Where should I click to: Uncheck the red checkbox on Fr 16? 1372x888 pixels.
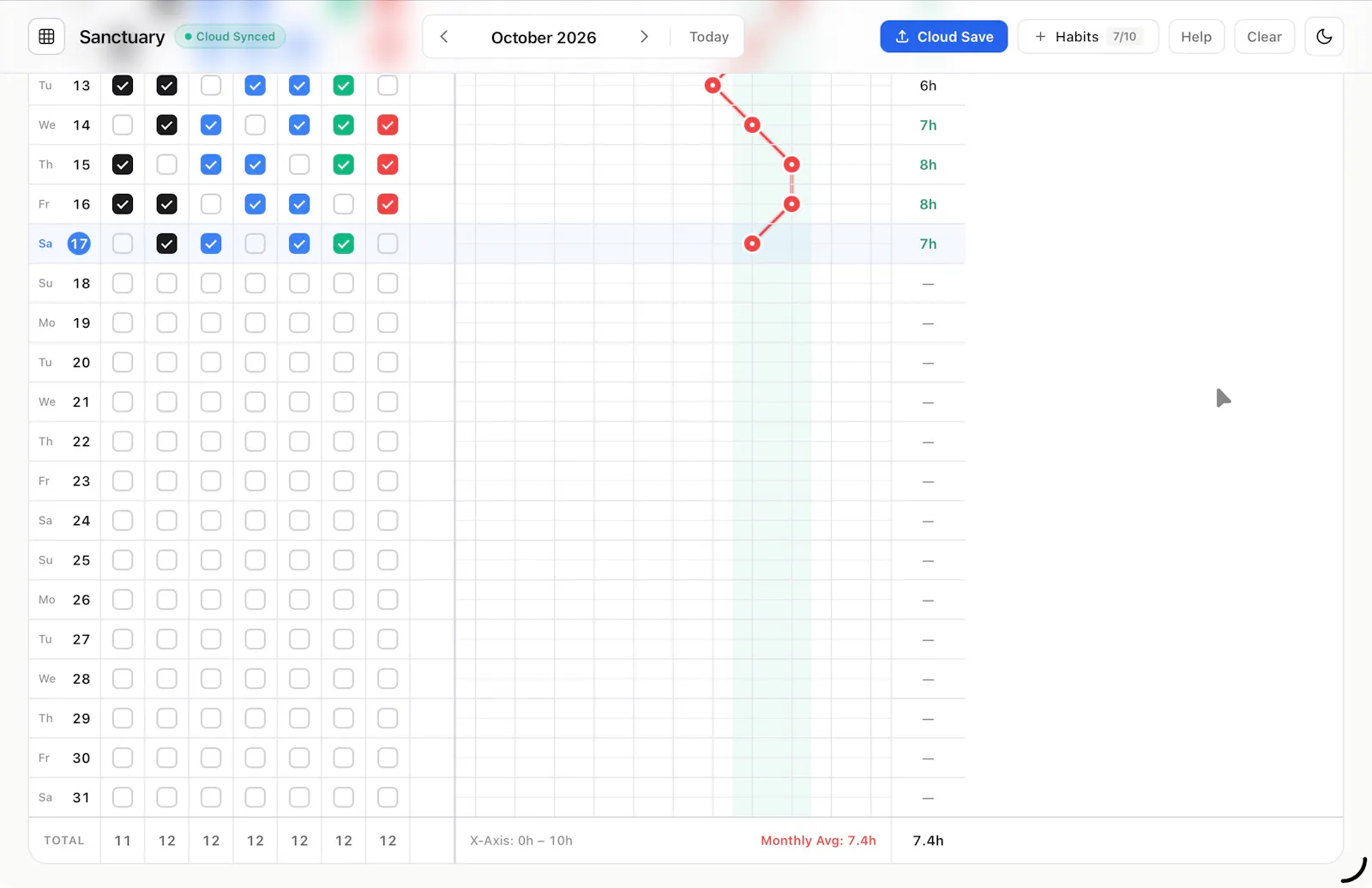[x=388, y=204]
